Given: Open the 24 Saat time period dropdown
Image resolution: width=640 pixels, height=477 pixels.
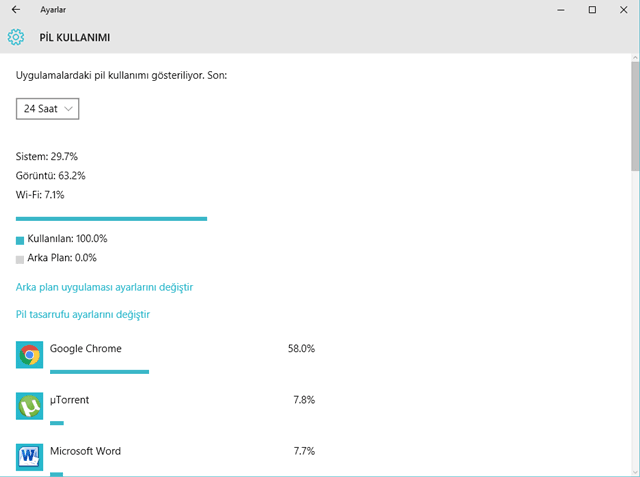Looking at the screenshot, I should point(47,109).
